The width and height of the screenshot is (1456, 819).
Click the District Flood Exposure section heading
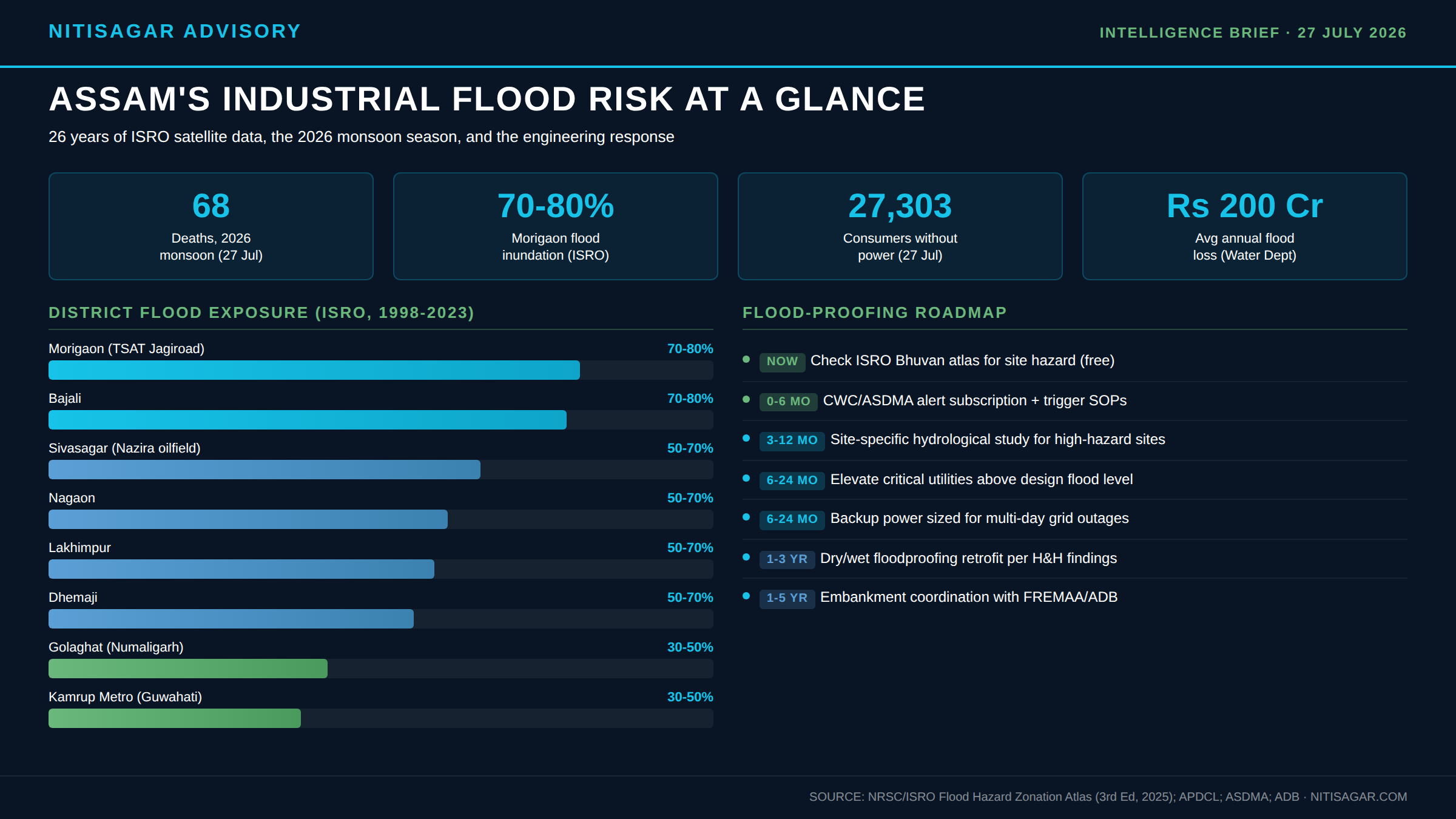[x=261, y=312]
